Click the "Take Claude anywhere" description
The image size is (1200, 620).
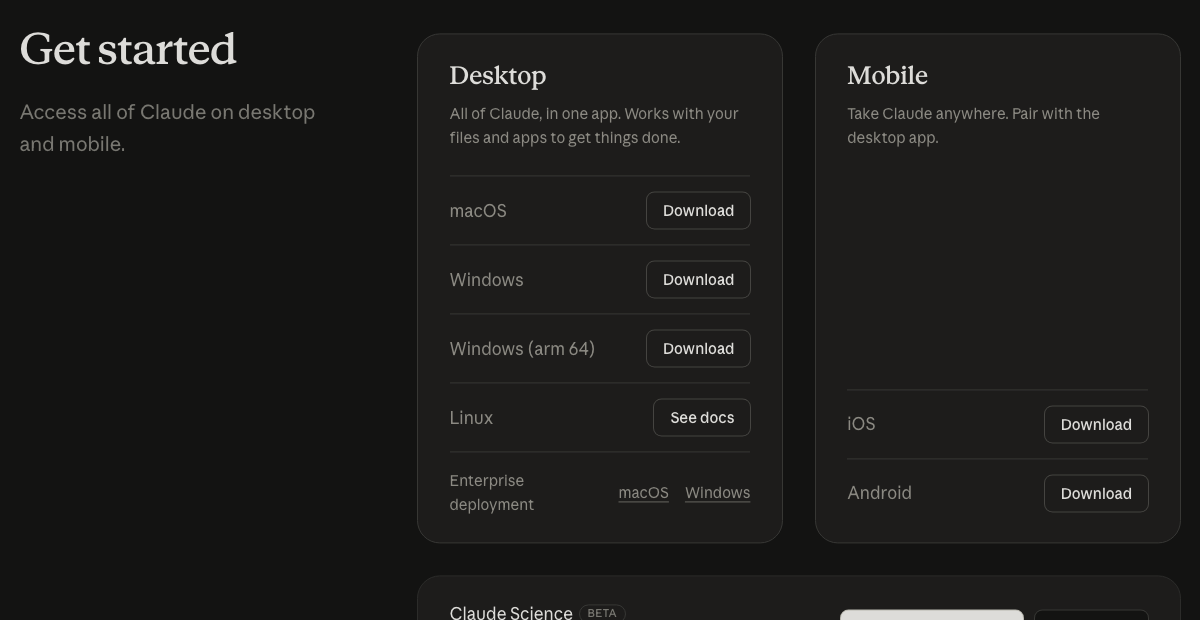(973, 125)
